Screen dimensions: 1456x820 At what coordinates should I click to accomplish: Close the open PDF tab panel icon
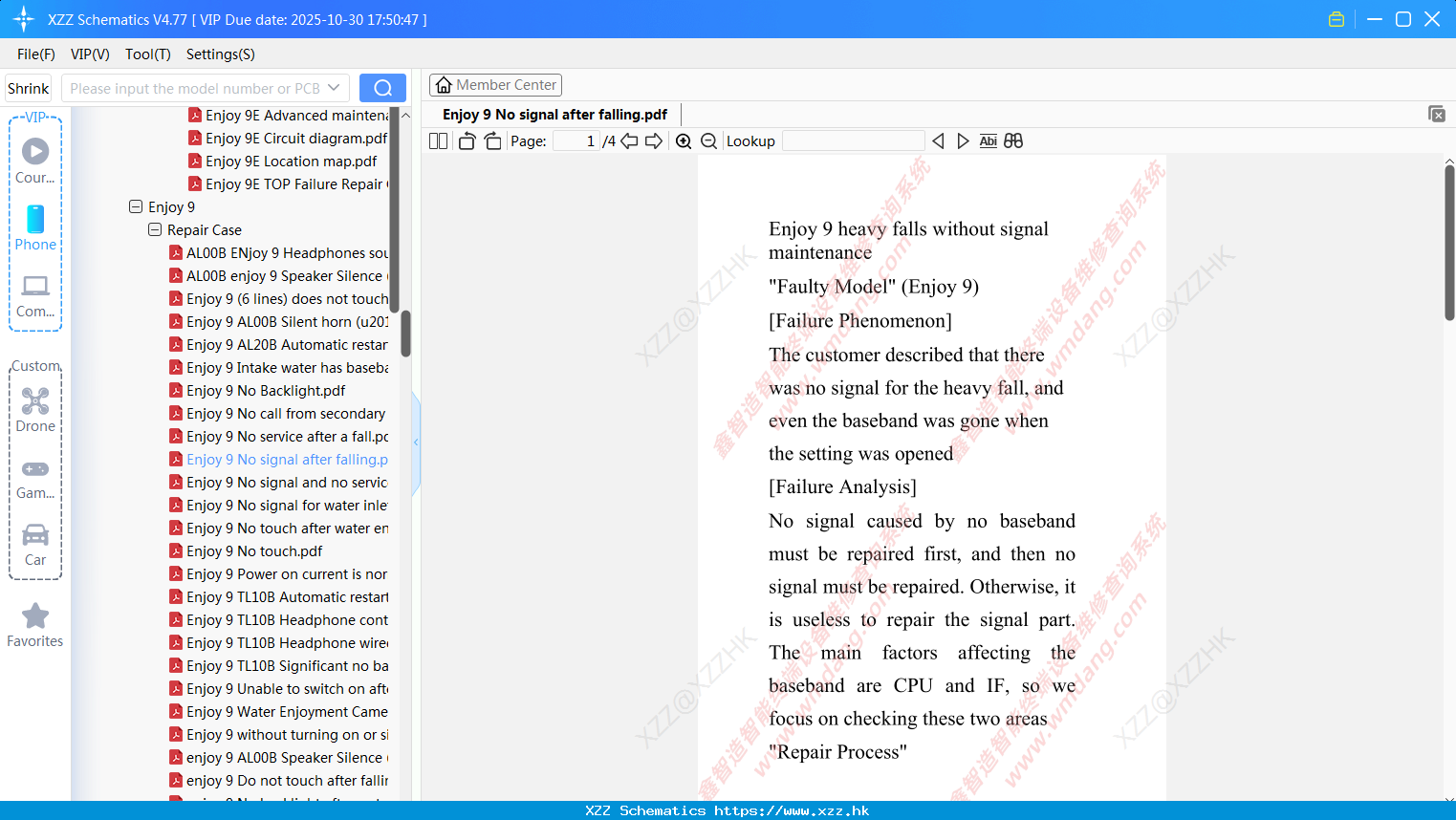1436,114
